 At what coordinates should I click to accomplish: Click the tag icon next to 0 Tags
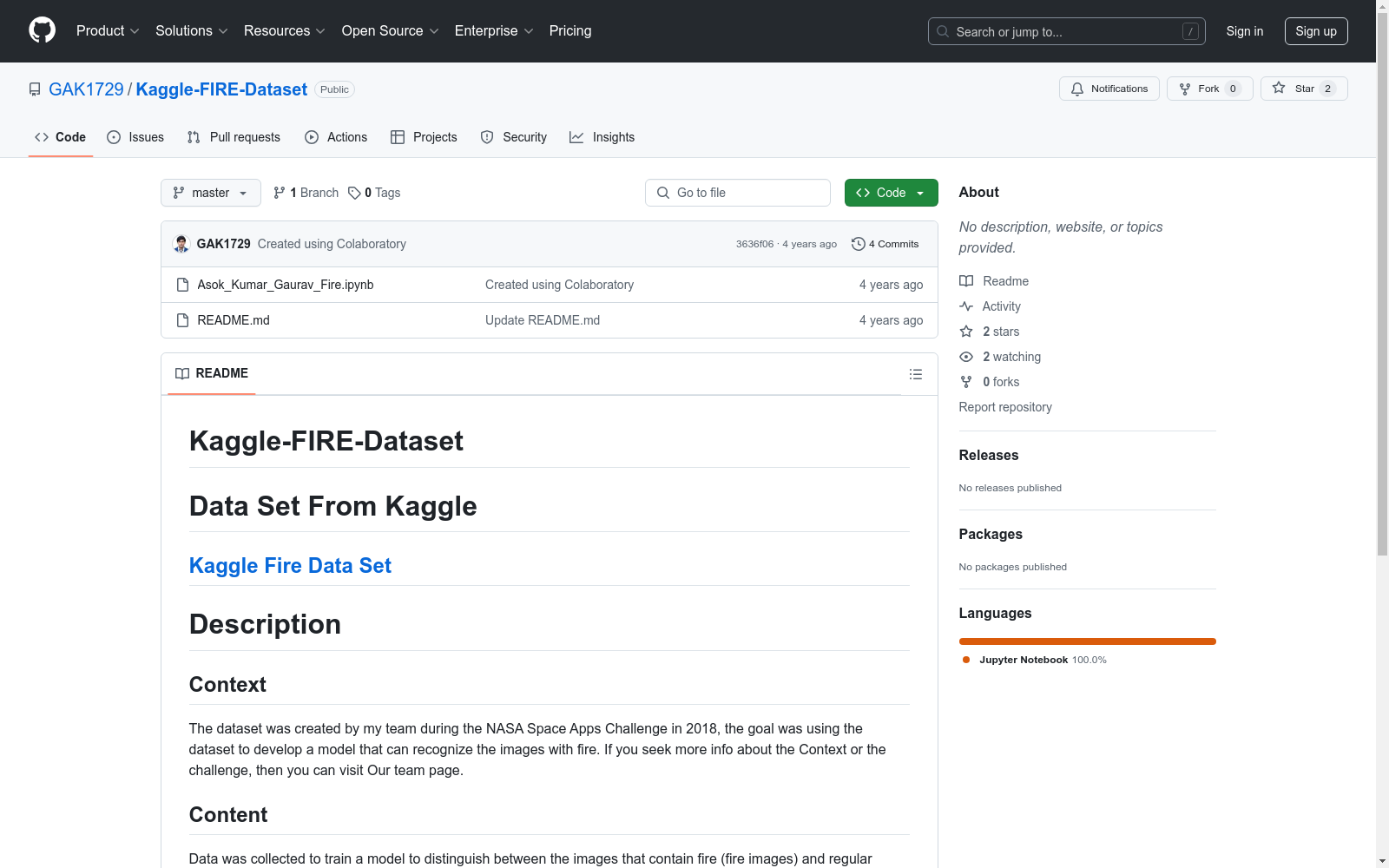click(354, 193)
